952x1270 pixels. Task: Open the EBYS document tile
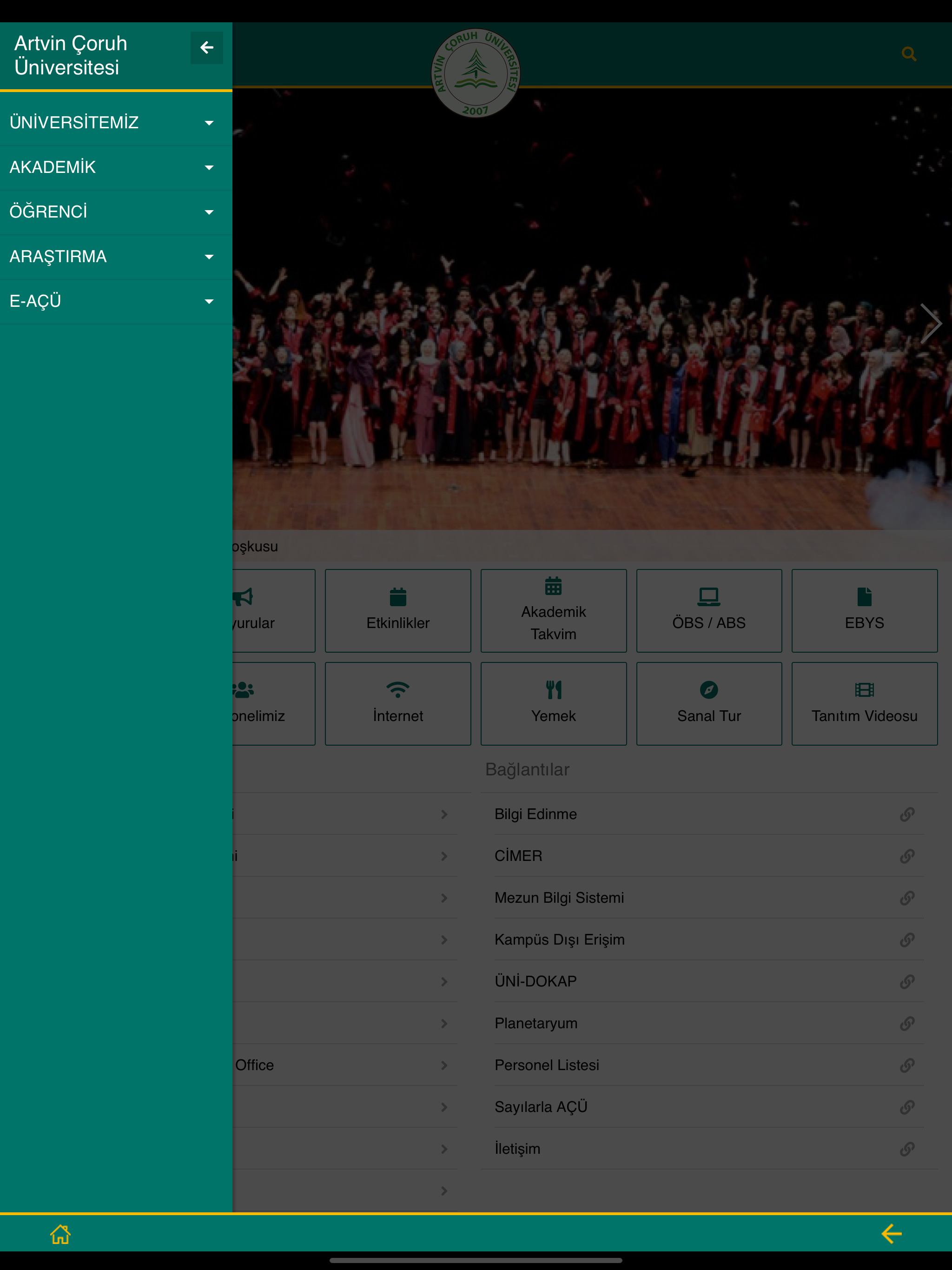(864, 610)
